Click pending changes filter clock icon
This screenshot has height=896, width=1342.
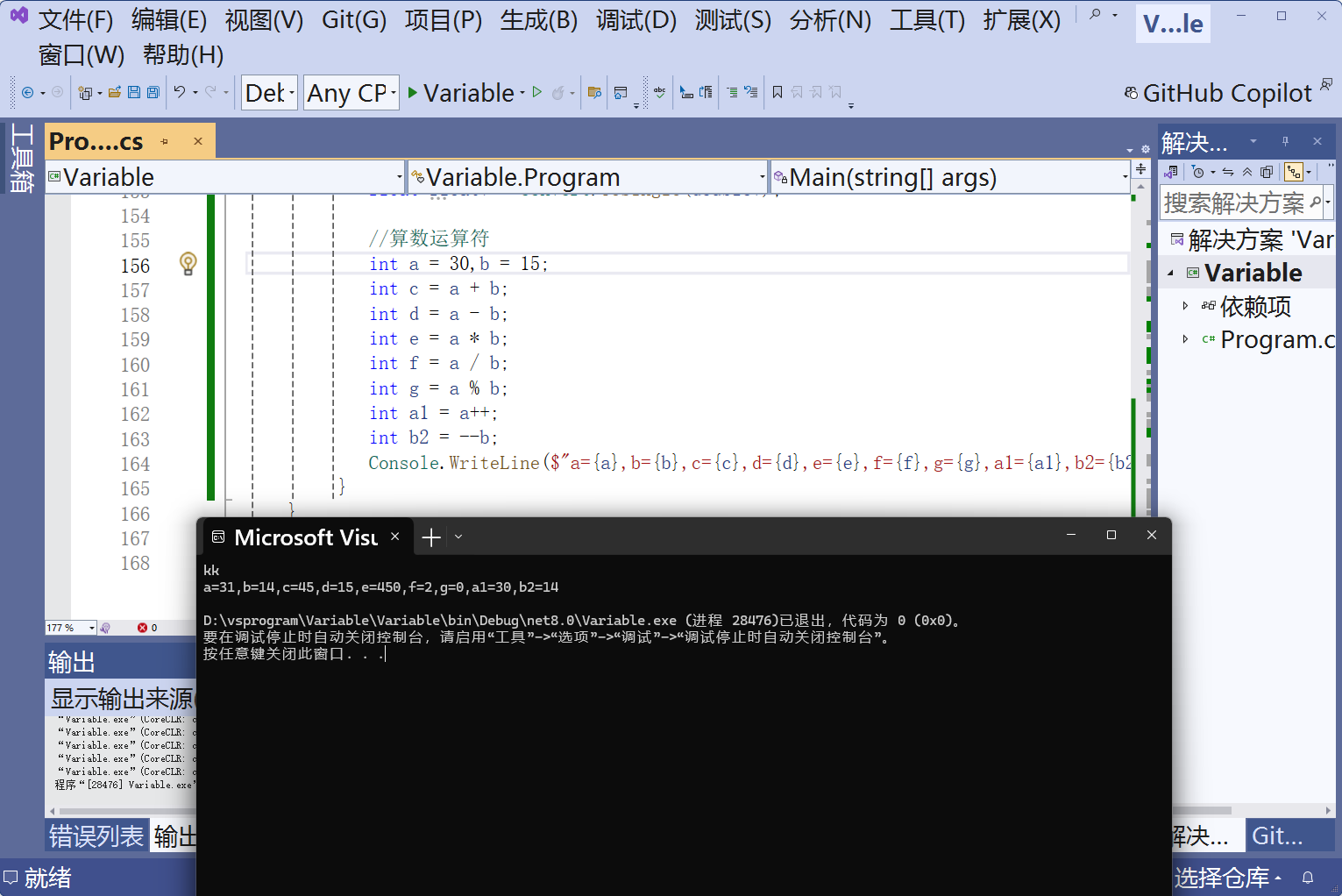coord(1198,172)
